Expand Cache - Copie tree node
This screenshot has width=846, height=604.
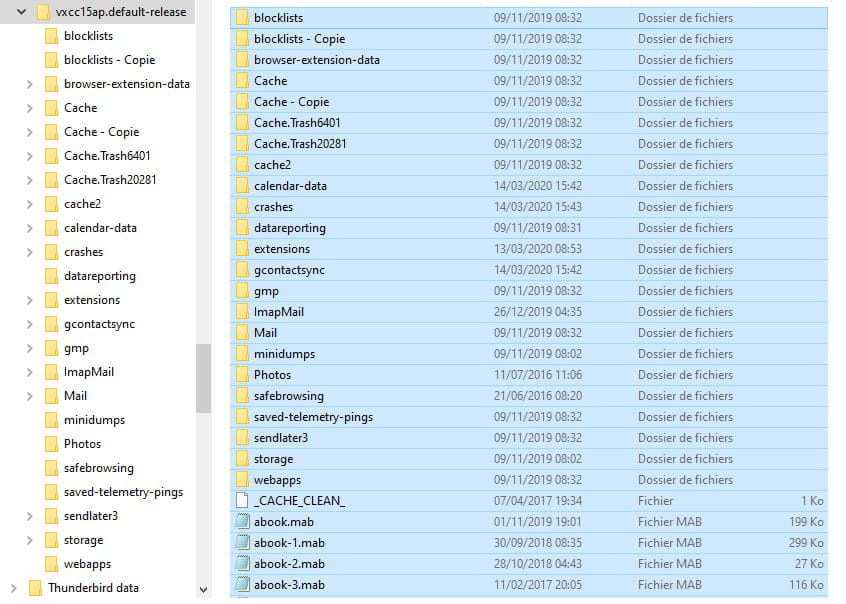(30, 132)
